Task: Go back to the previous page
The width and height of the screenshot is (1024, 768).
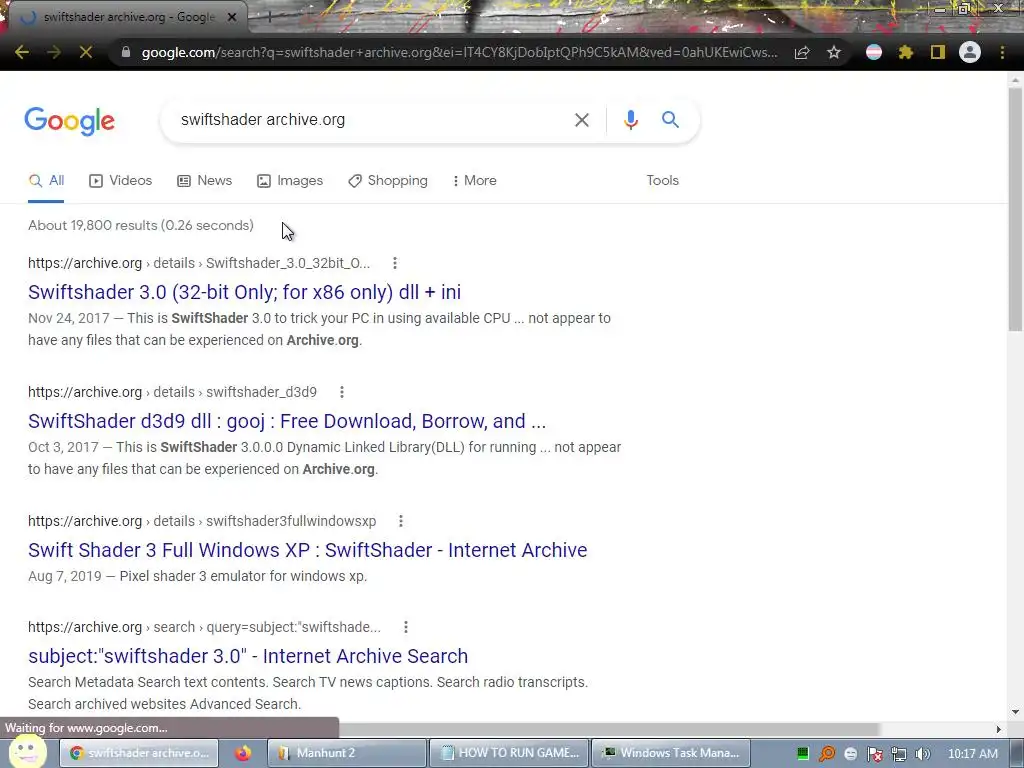Action: pos(22,52)
